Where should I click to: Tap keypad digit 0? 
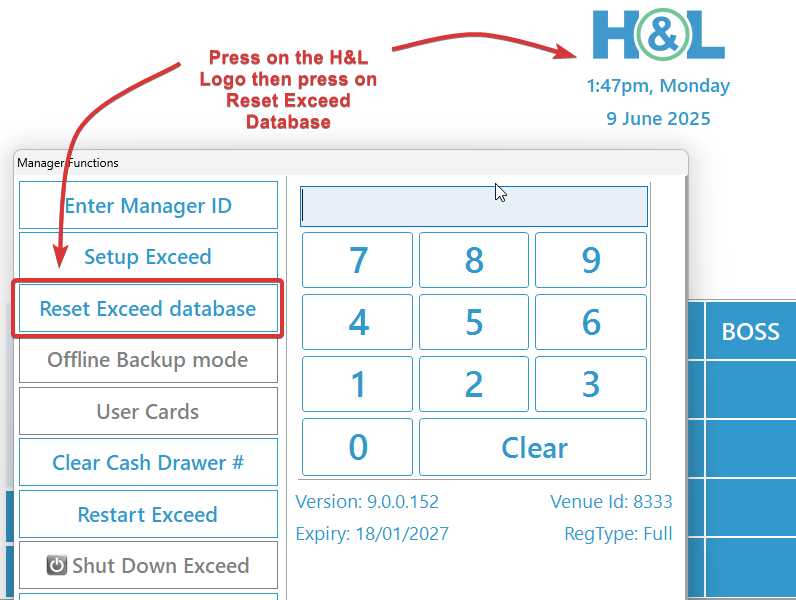357,447
